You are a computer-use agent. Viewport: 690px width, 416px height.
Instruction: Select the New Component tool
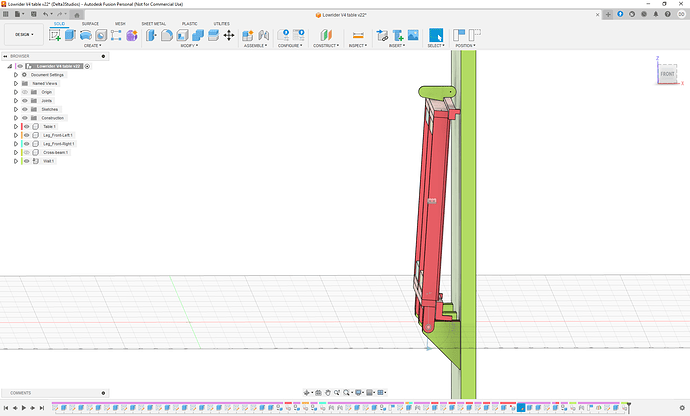[x=248, y=35]
